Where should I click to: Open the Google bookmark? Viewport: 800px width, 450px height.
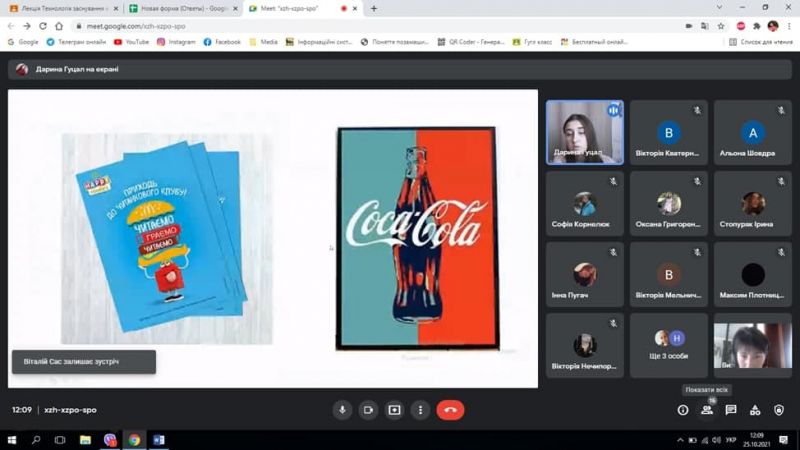point(23,42)
